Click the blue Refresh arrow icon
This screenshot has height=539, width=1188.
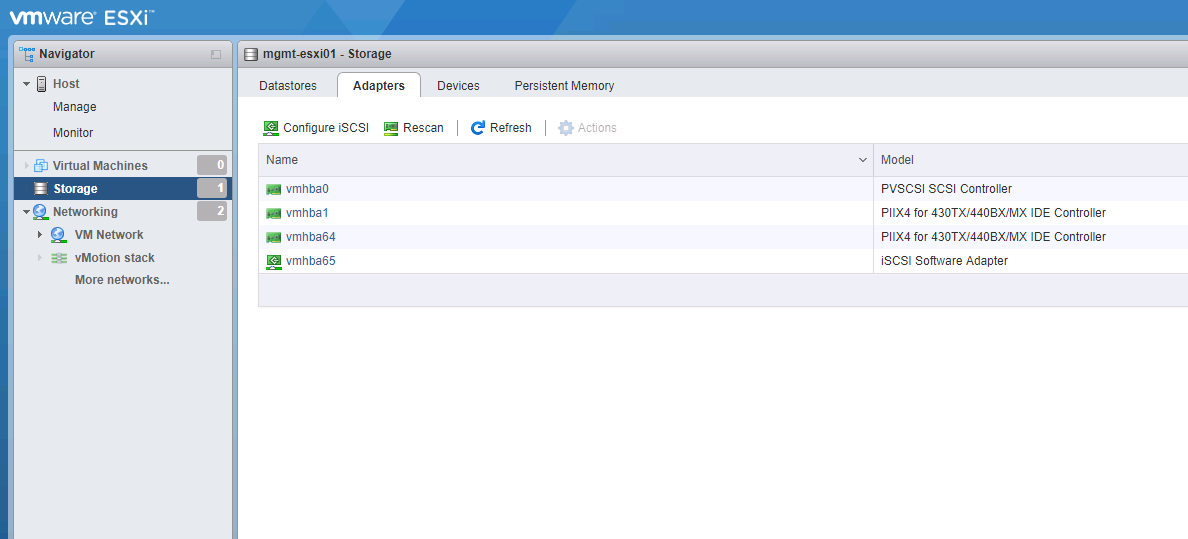tap(478, 128)
